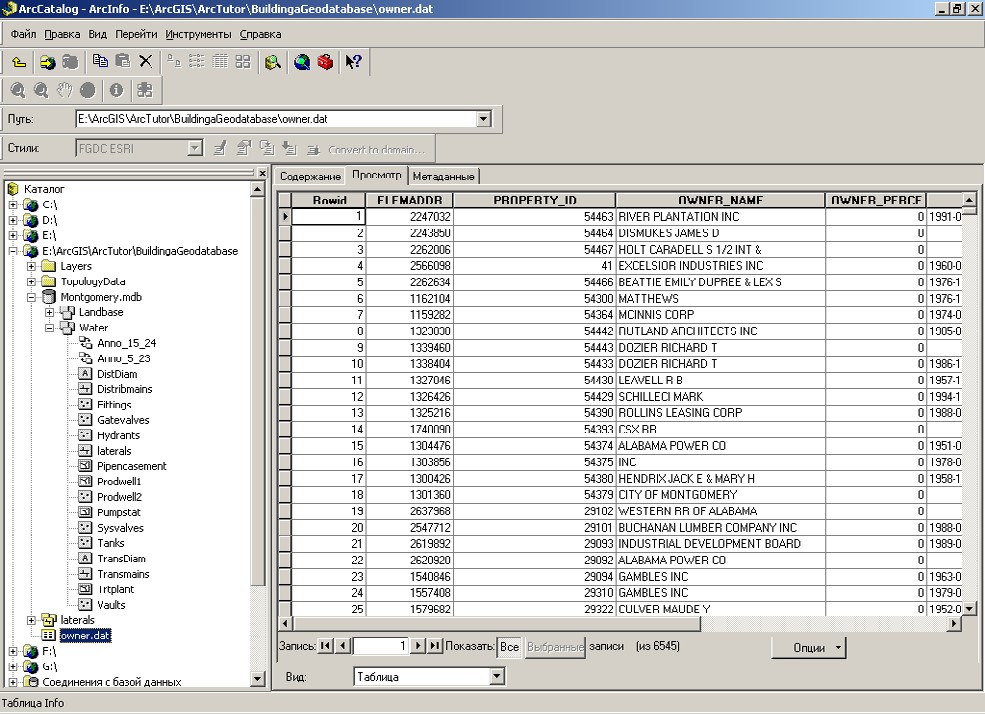Go to first record button
The width and height of the screenshot is (985, 714).
[325, 646]
